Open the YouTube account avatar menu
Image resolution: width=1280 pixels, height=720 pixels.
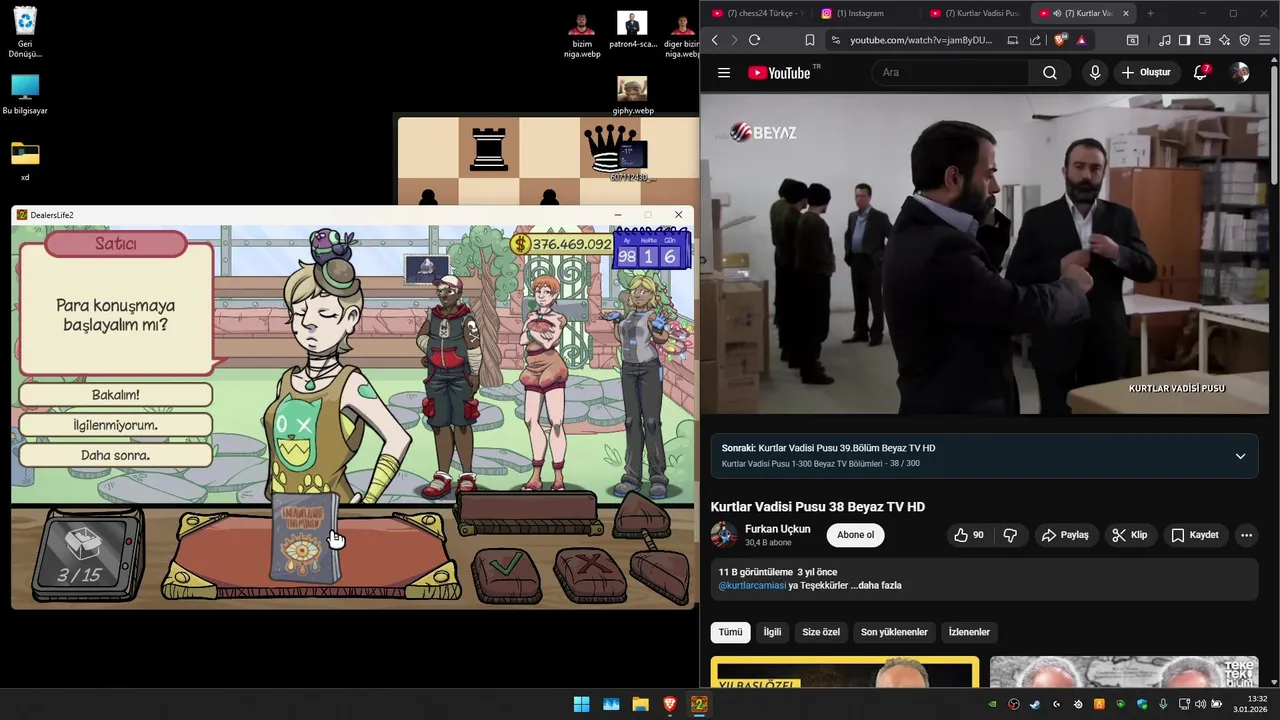(1240, 72)
